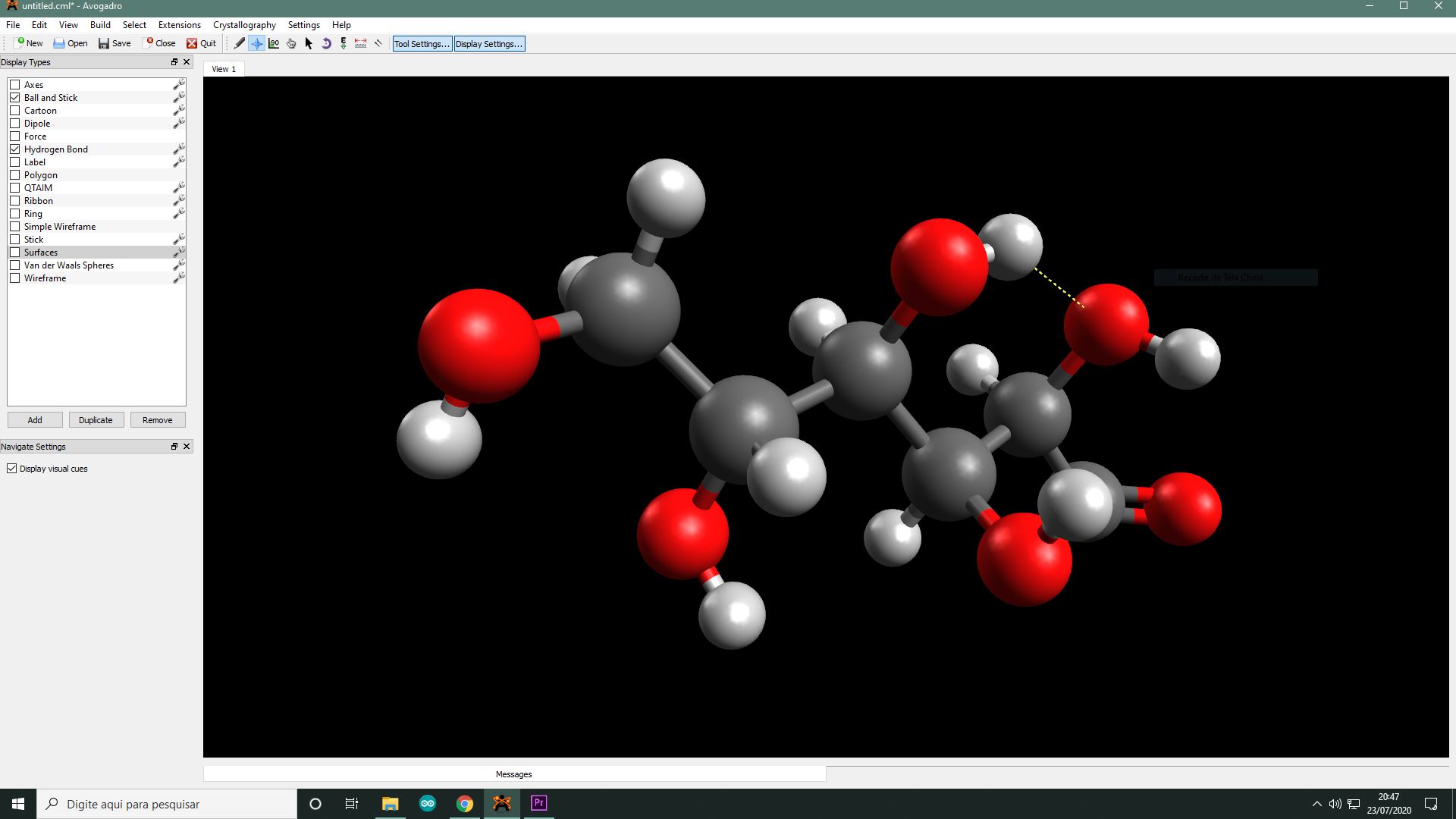Image resolution: width=1456 pixels, height=819 pixels.
Task: Select the Bond Centric Manipulate tool
Action: [x=274, y=43]
